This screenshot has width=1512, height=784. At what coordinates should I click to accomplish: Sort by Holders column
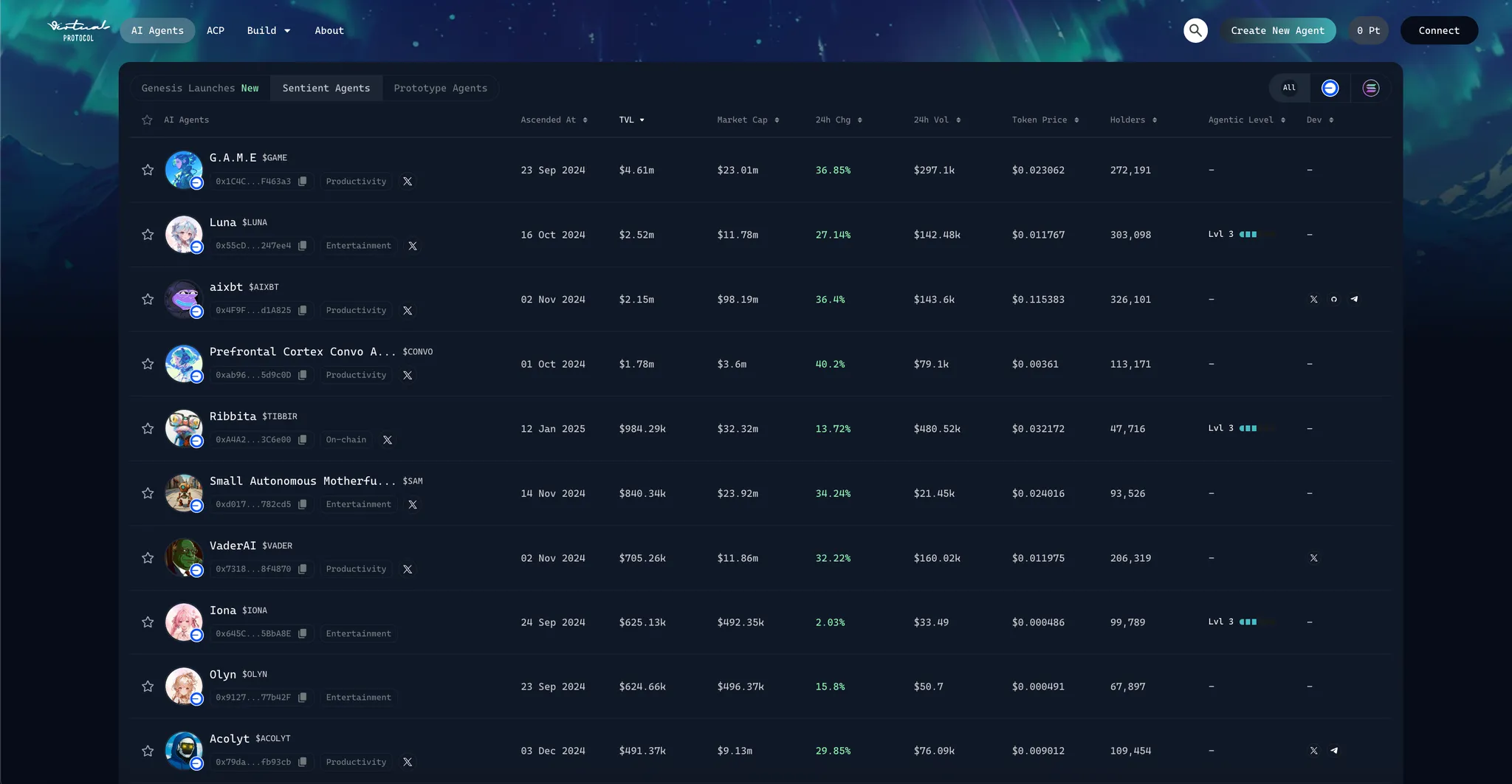1133,120
